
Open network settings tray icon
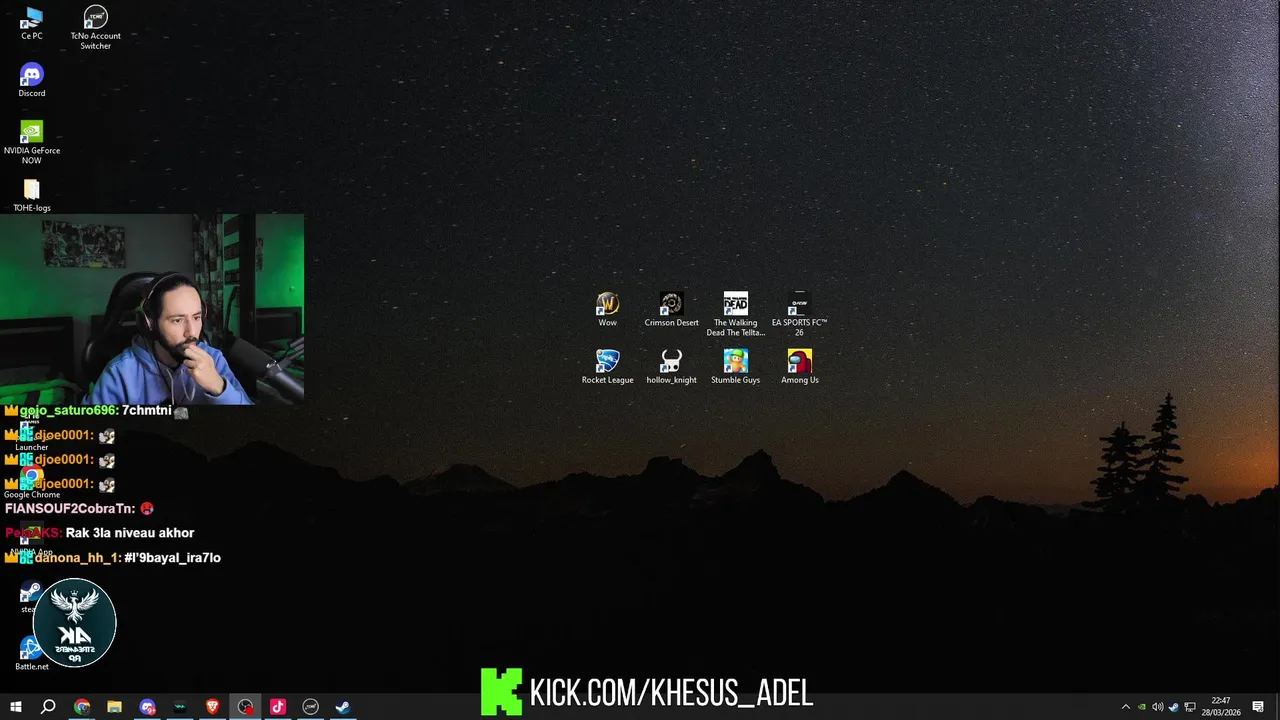coord(1190,707)
